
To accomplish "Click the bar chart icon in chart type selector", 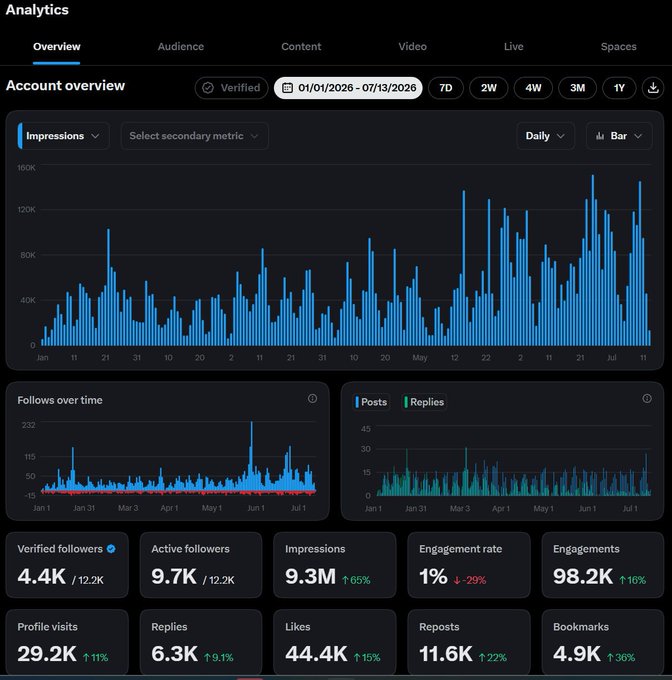I will [600, 136].
